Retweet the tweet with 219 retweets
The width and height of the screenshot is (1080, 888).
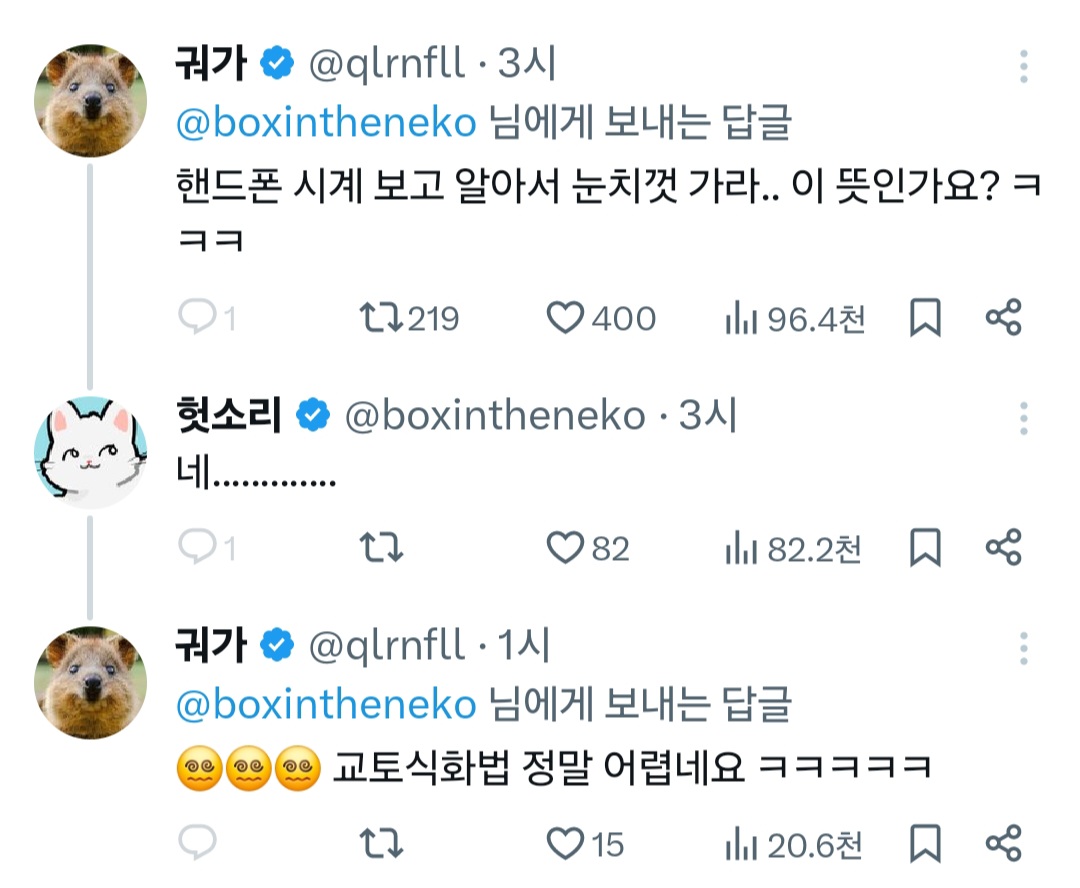[380, 319]
